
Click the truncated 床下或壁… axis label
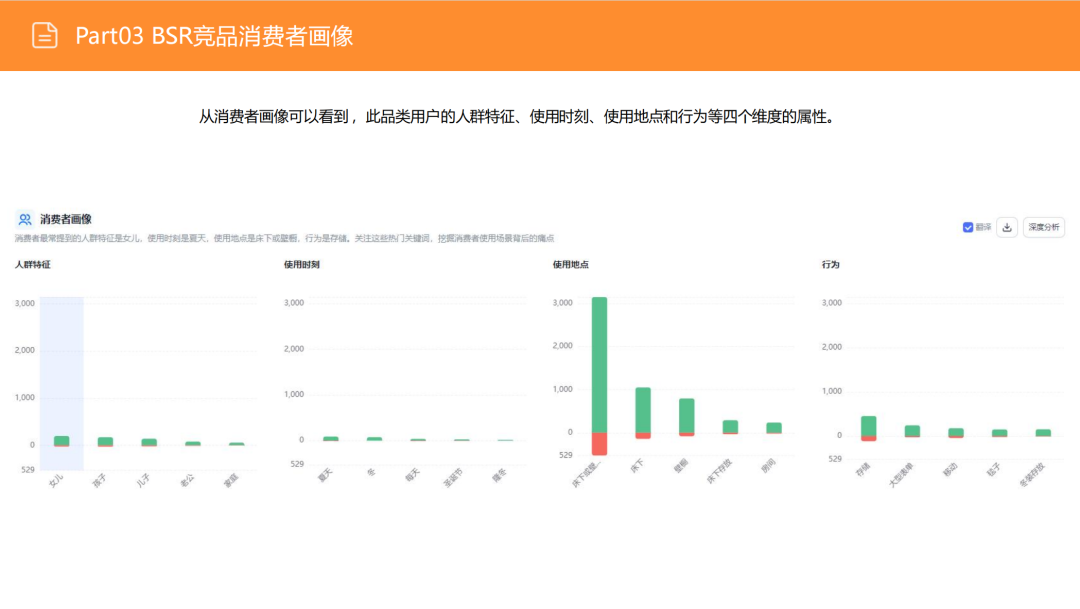point(587,474)
